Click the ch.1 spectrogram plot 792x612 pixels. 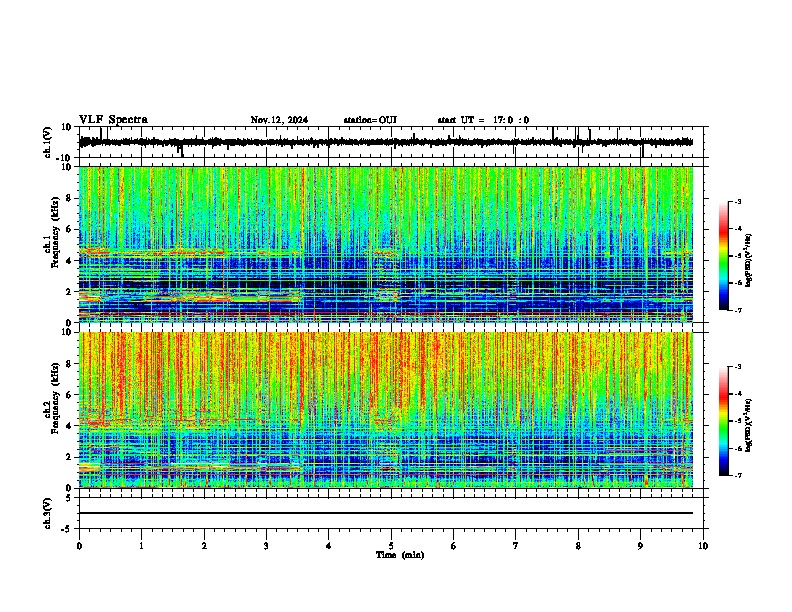click(386, 244)
